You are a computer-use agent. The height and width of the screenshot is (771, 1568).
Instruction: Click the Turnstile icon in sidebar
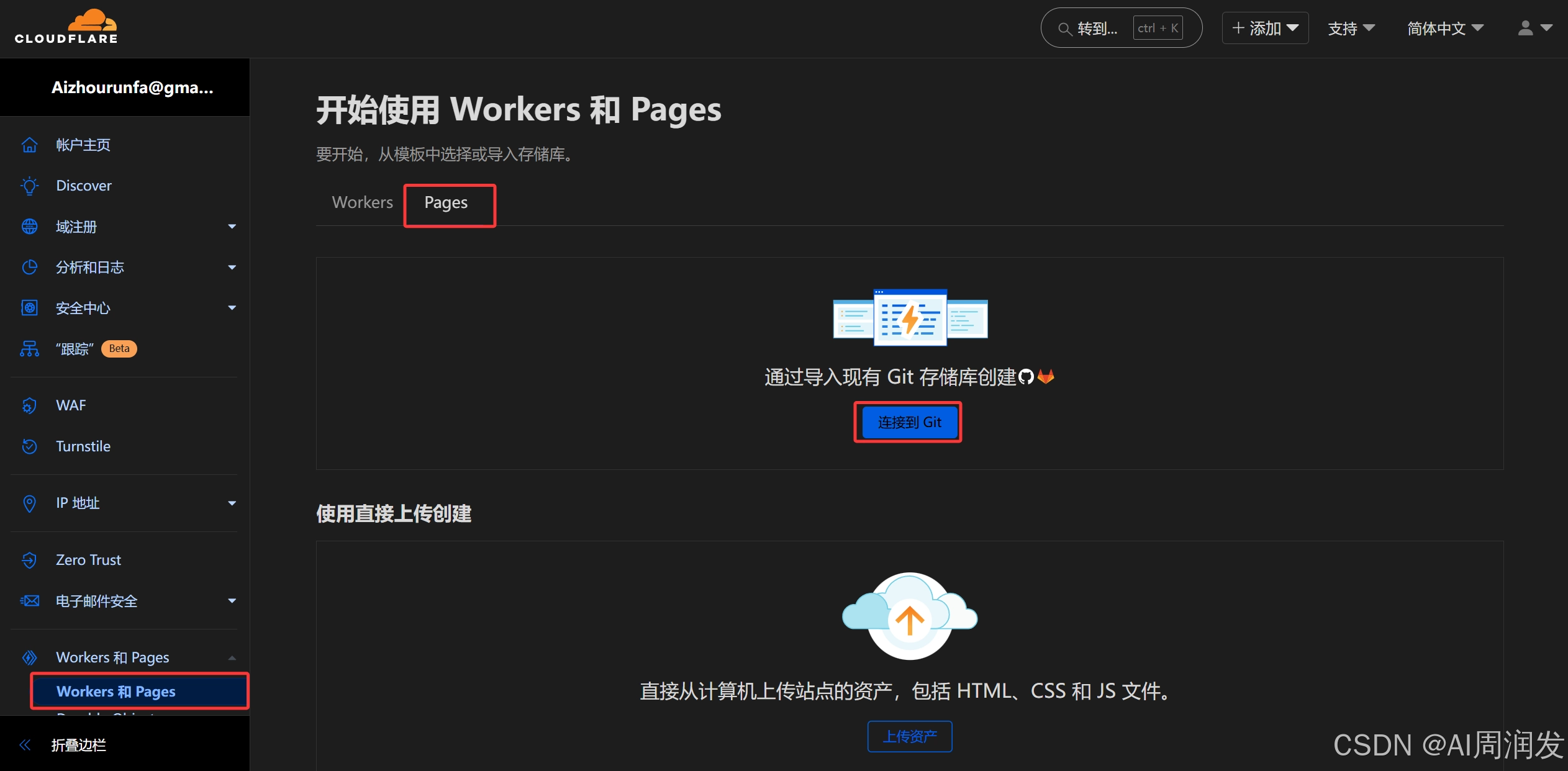[x=29, y=446]
